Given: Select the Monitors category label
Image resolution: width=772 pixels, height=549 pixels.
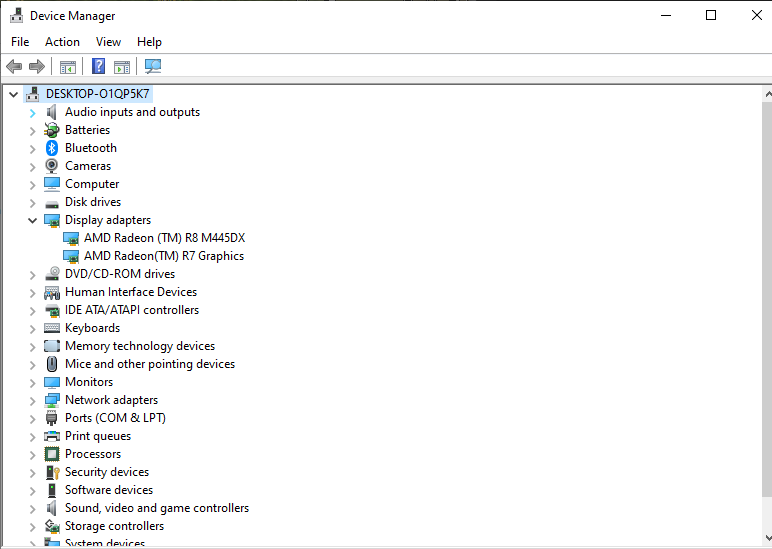Looking at the screenshot, I should point(89,382).
